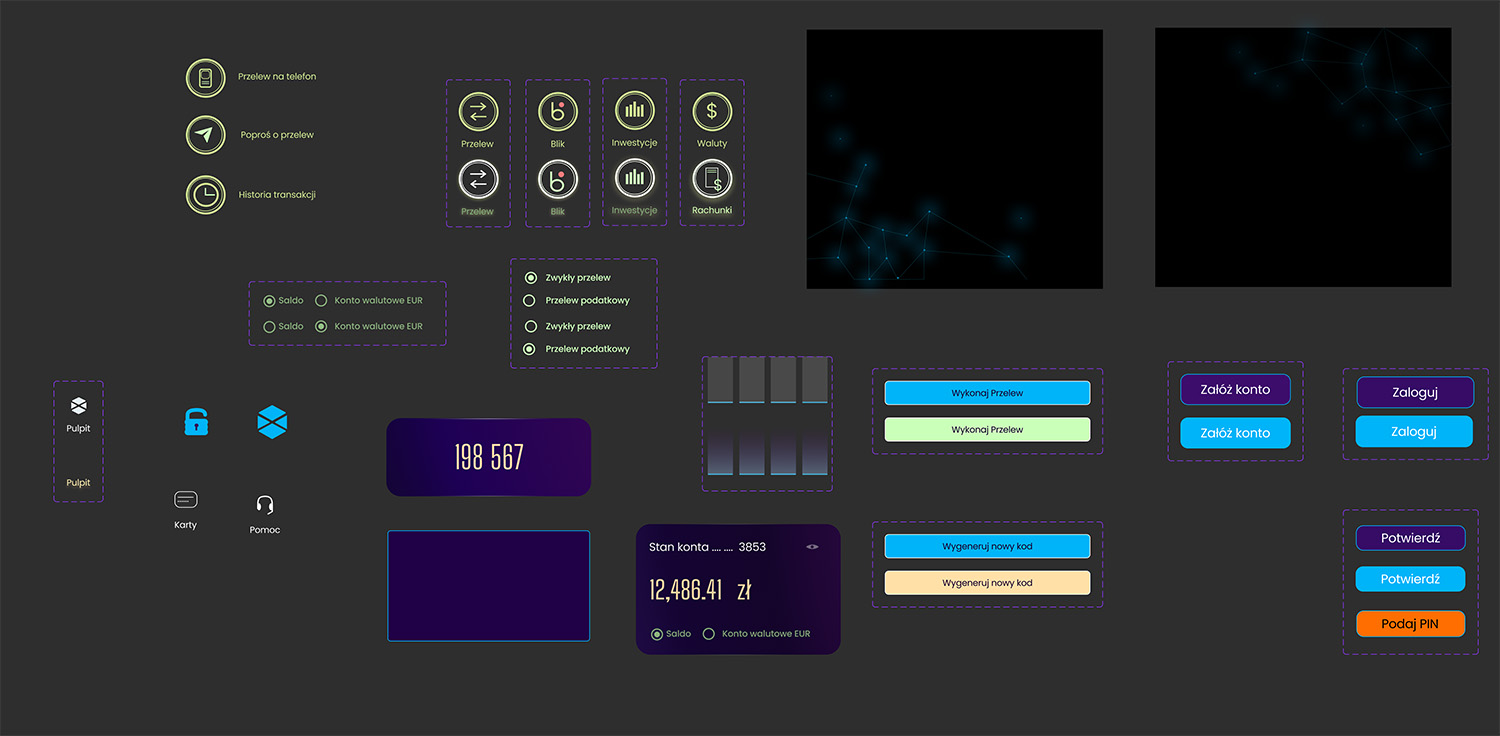Click the blue Wykonaj Przelew button
Image resolution: width=1500 pixels, height=736 pixels.
(987, 393)
